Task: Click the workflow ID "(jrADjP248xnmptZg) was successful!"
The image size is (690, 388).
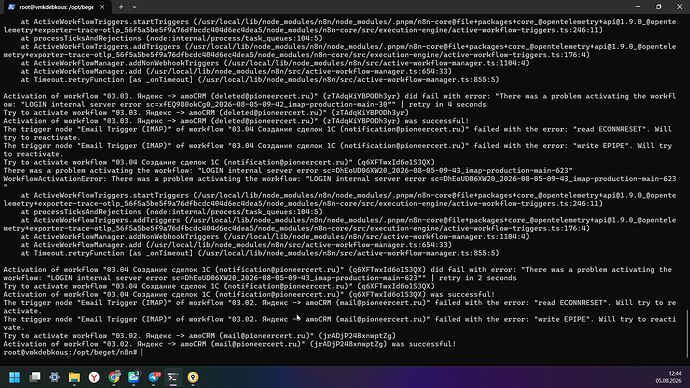Action: pyautogui.click(x=383, y=344)
